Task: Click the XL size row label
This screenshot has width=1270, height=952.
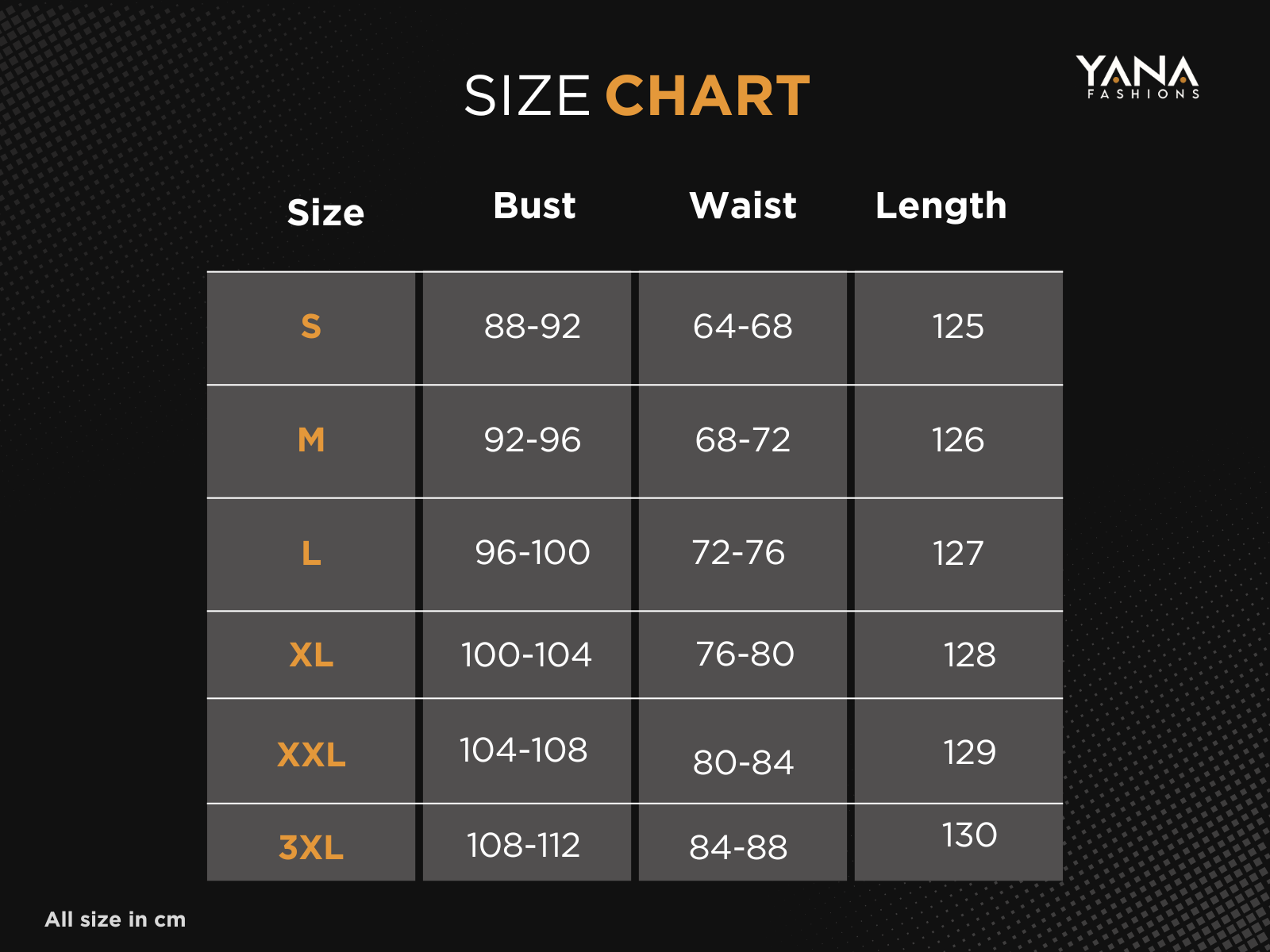Action: click(311, 655)
